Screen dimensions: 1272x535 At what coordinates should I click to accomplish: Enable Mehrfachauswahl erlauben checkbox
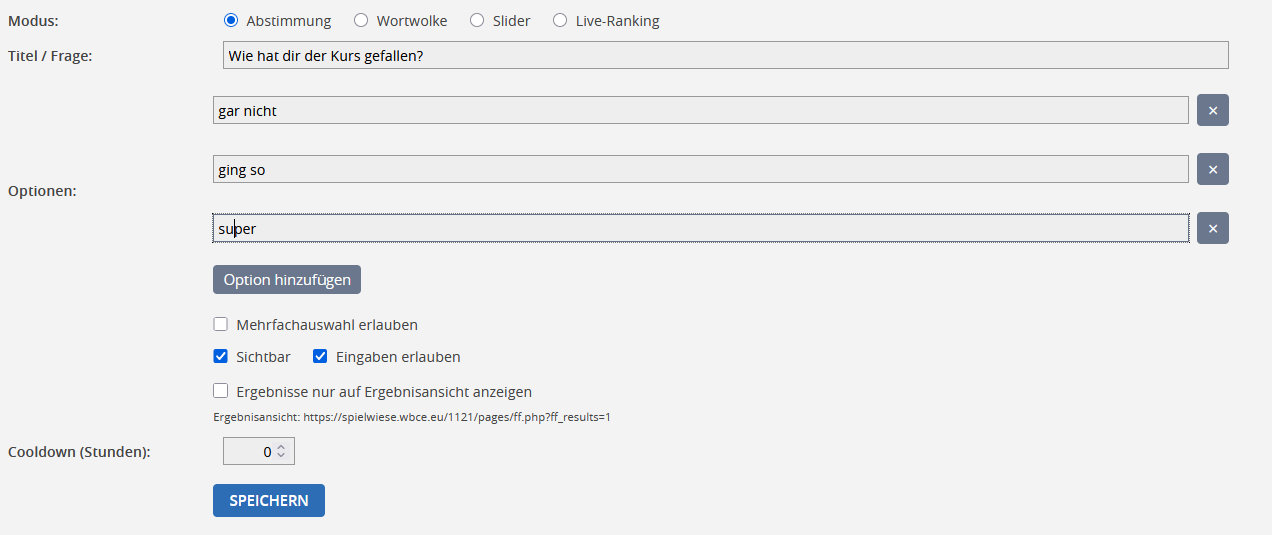pos(221,325)
